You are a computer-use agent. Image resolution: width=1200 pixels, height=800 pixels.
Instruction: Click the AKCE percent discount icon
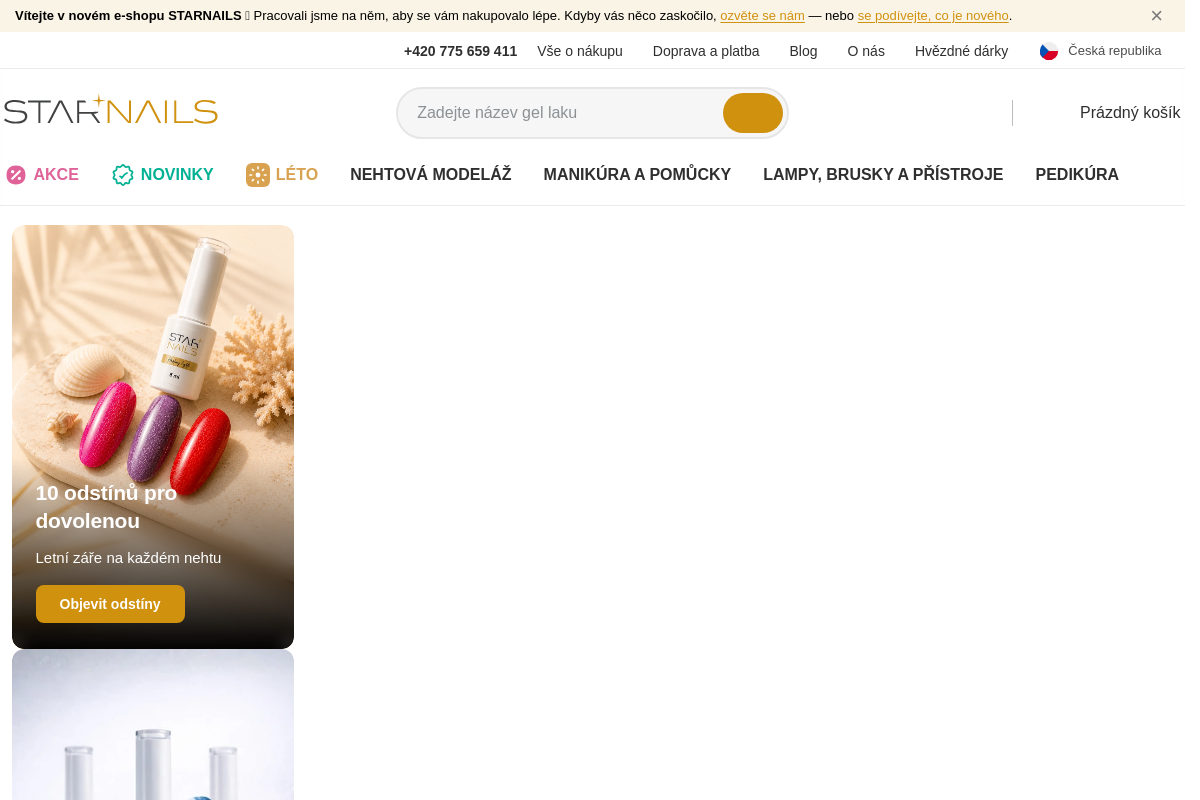[16, 175]
